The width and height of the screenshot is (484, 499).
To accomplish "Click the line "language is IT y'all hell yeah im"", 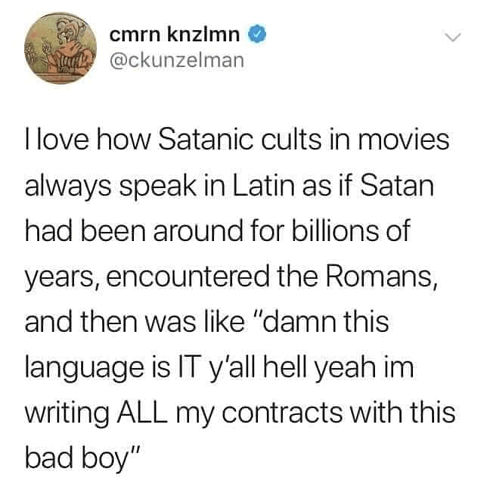I will coord(220,368).
